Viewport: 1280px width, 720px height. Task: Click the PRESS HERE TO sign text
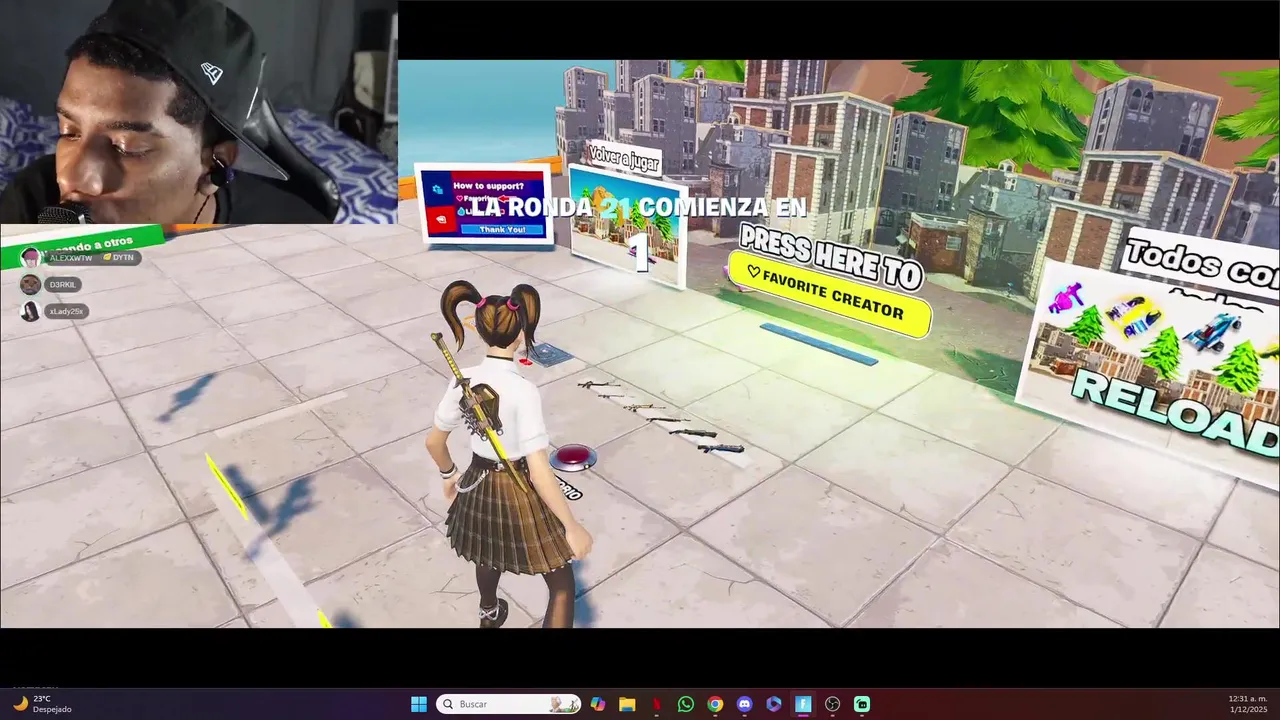(830, 256)
